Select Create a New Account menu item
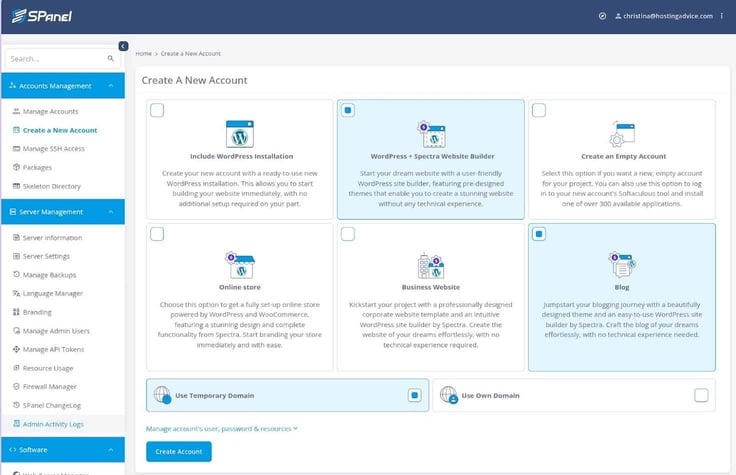The height and width of the screenshot is (475, 736). click(60, 130)
